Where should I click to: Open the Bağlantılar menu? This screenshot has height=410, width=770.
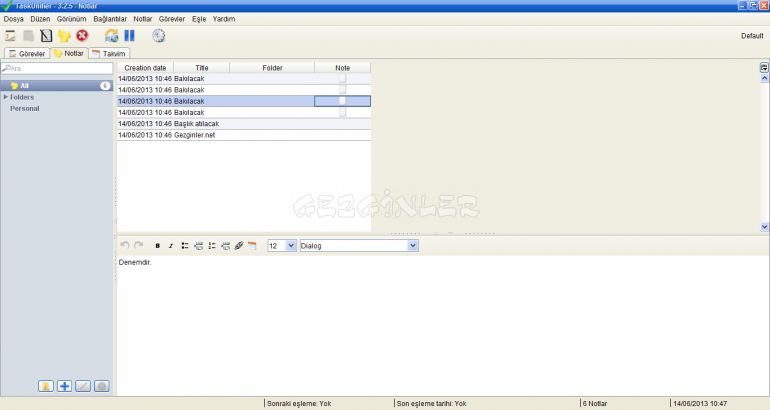tap(109, 19)
